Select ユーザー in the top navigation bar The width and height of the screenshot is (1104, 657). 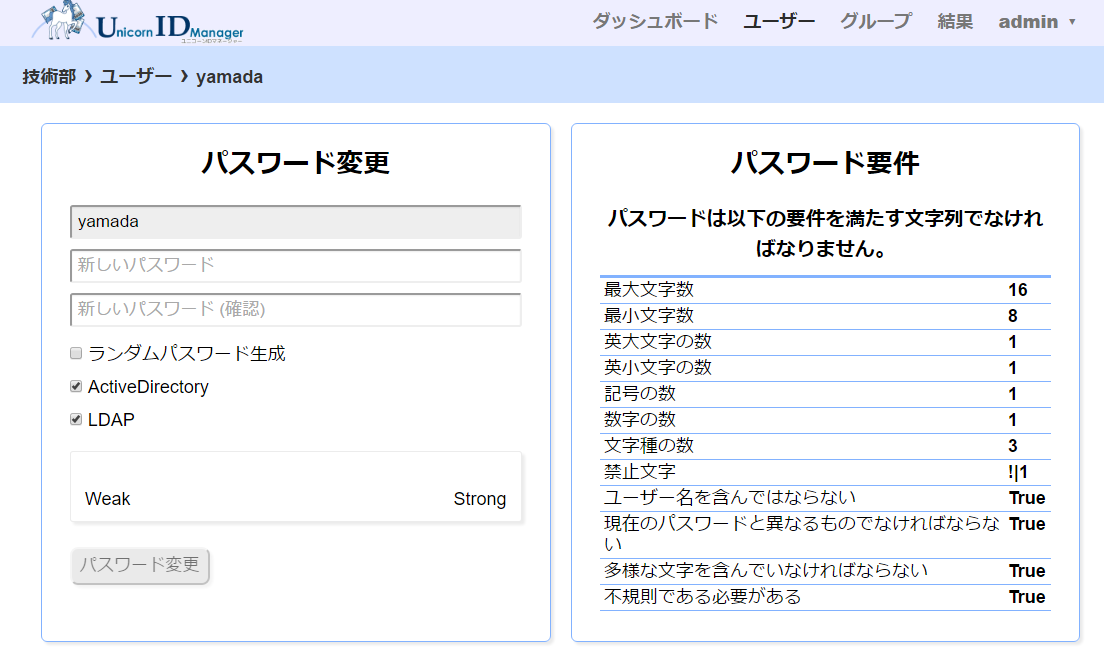click(x=779, y=21)
